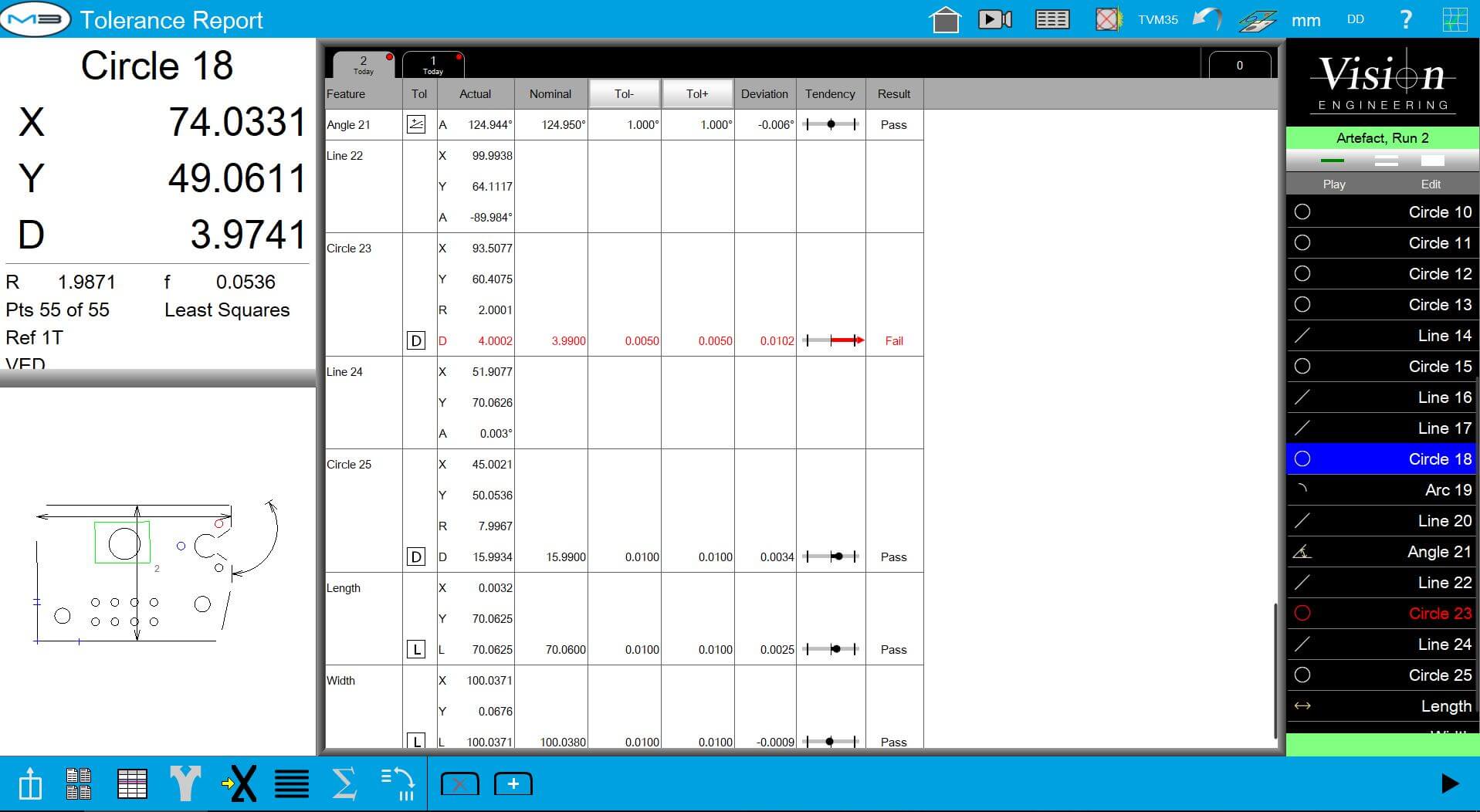This screenshot has height=812, width=1480.
Task: Click the undo arrow icon
Action: pyautogui.click(x=1207, y=19)
